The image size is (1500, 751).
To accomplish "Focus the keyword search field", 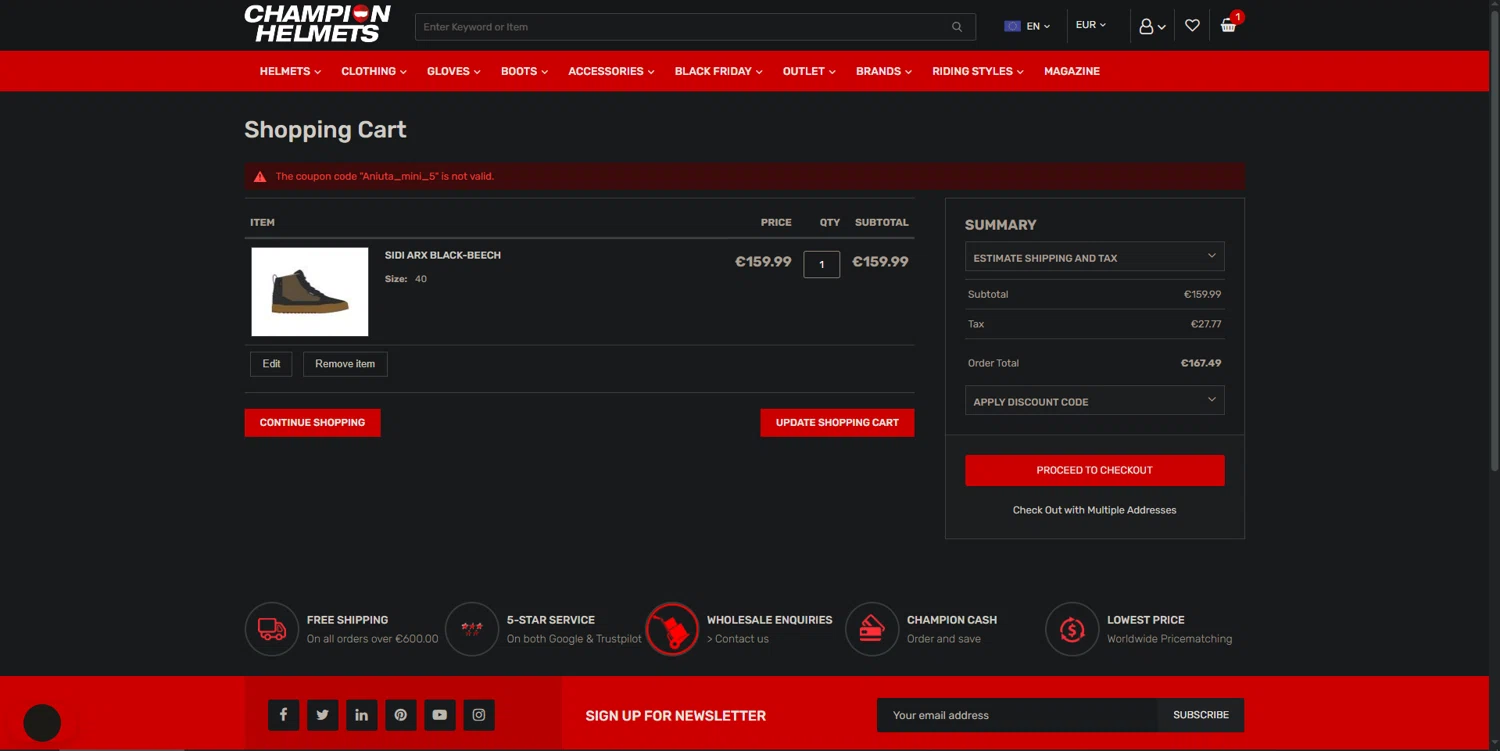I will 684,27.
